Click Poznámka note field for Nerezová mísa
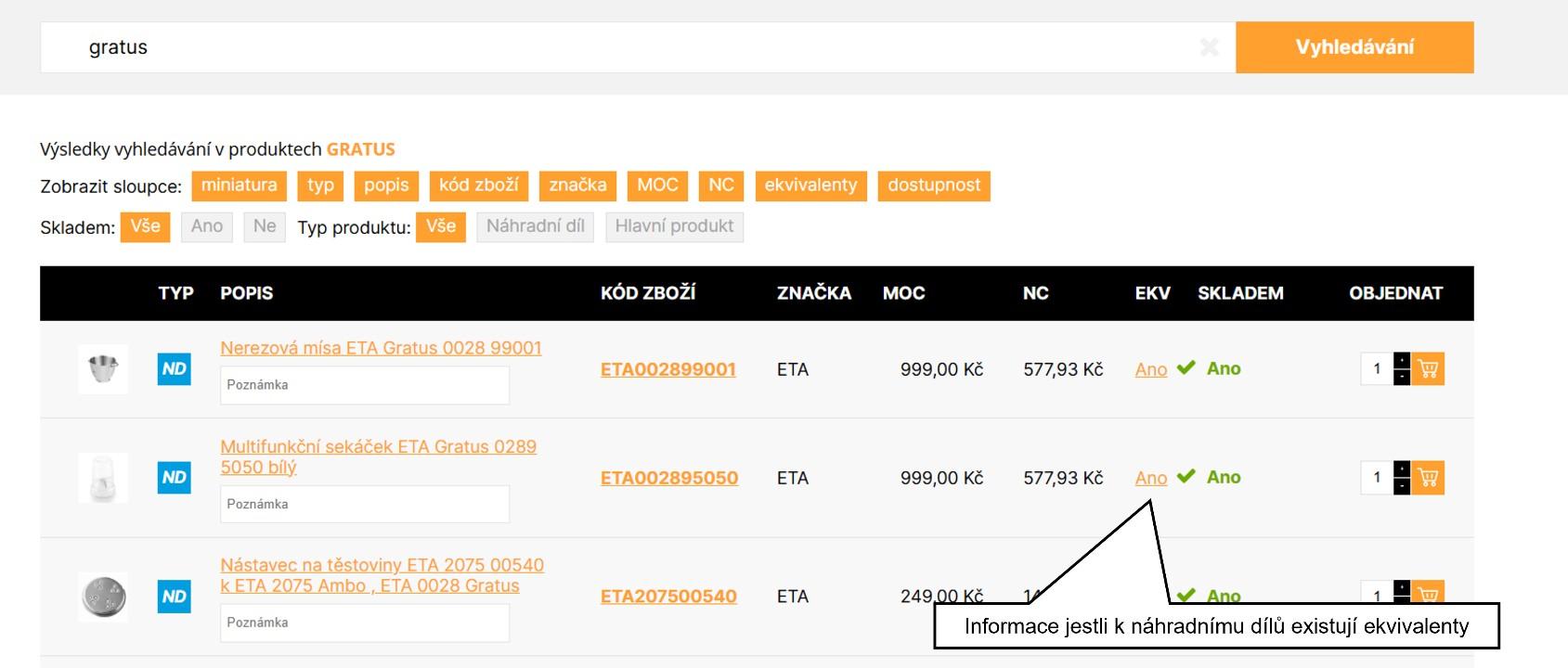The height and width of the screenshot is (668, 1568). coord(365,385)
